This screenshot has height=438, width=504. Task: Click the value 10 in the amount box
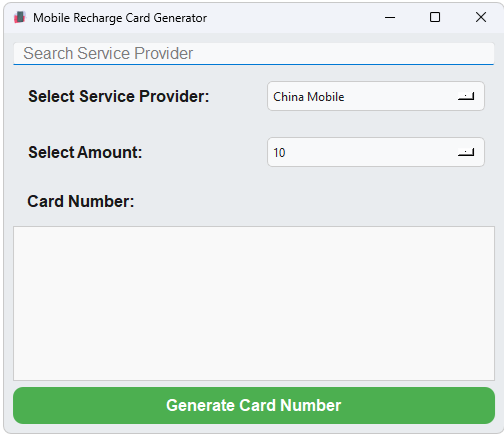(x=279, y=153)
